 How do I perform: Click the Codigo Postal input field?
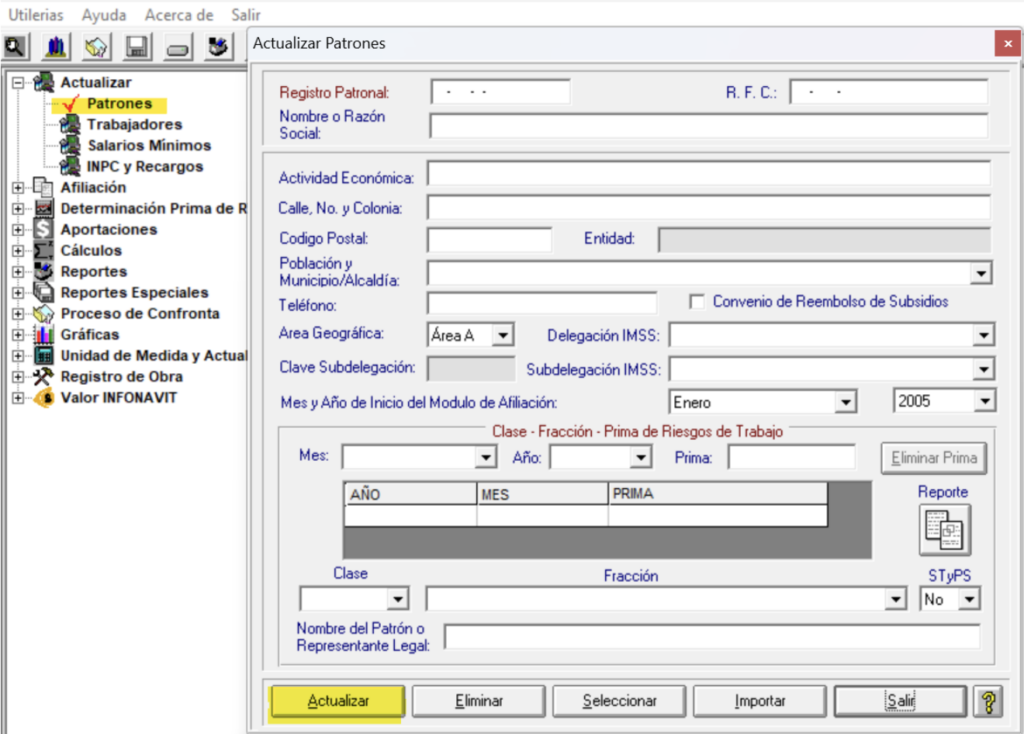click(x=490, y=240)
